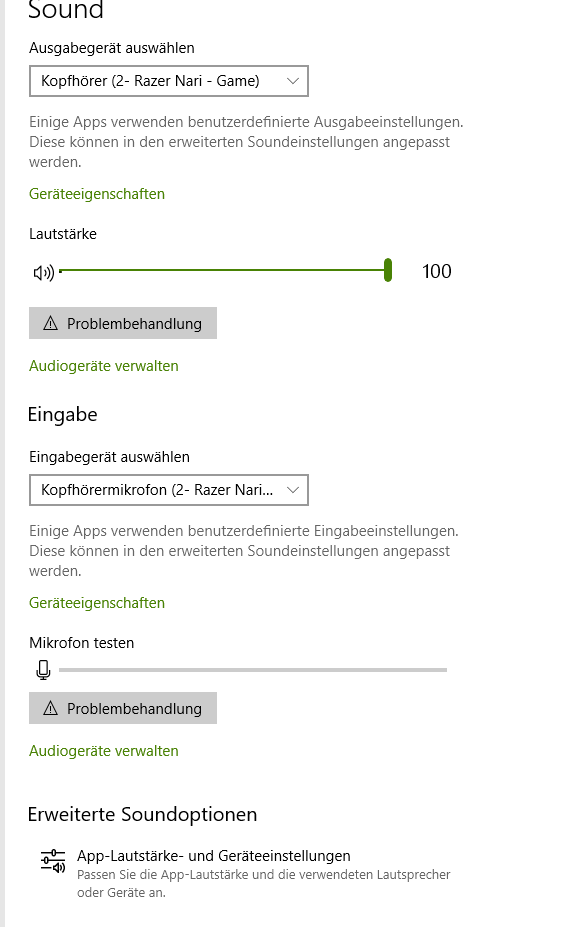Click the Mikrofon testen level bar
The height and width of the screenshot is (927, 580).
point(253,670)
